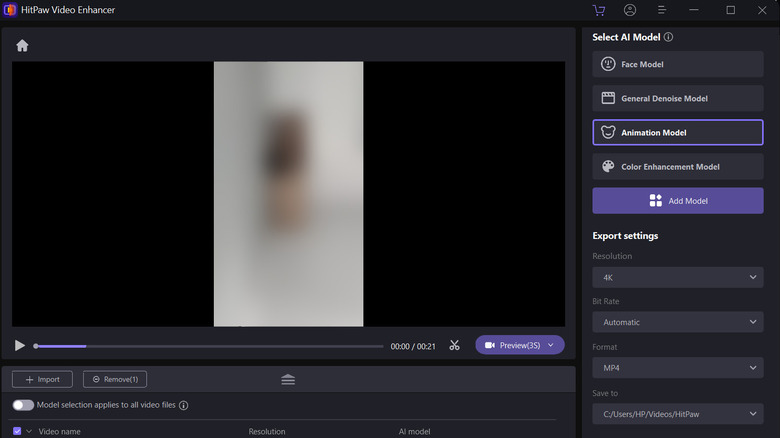Image resolution: width=780 pixels, height=438 pixels.
Task: Click the collapse panel layers icon
Action: click(x=288, y=379)
